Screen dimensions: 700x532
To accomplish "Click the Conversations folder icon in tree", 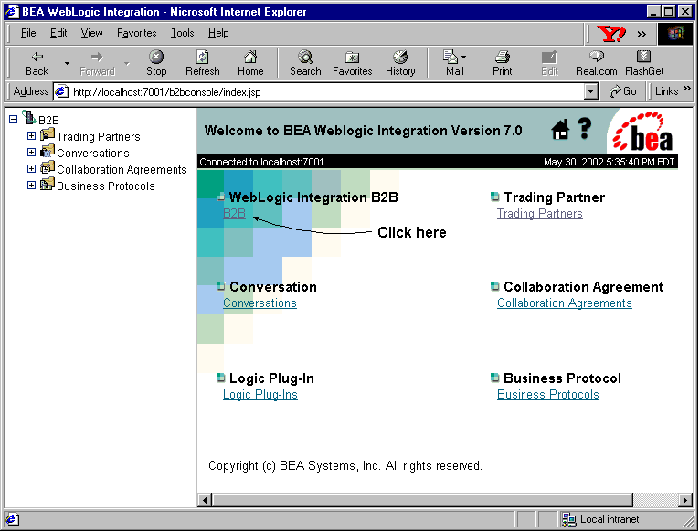I will [x=47, y=151].
